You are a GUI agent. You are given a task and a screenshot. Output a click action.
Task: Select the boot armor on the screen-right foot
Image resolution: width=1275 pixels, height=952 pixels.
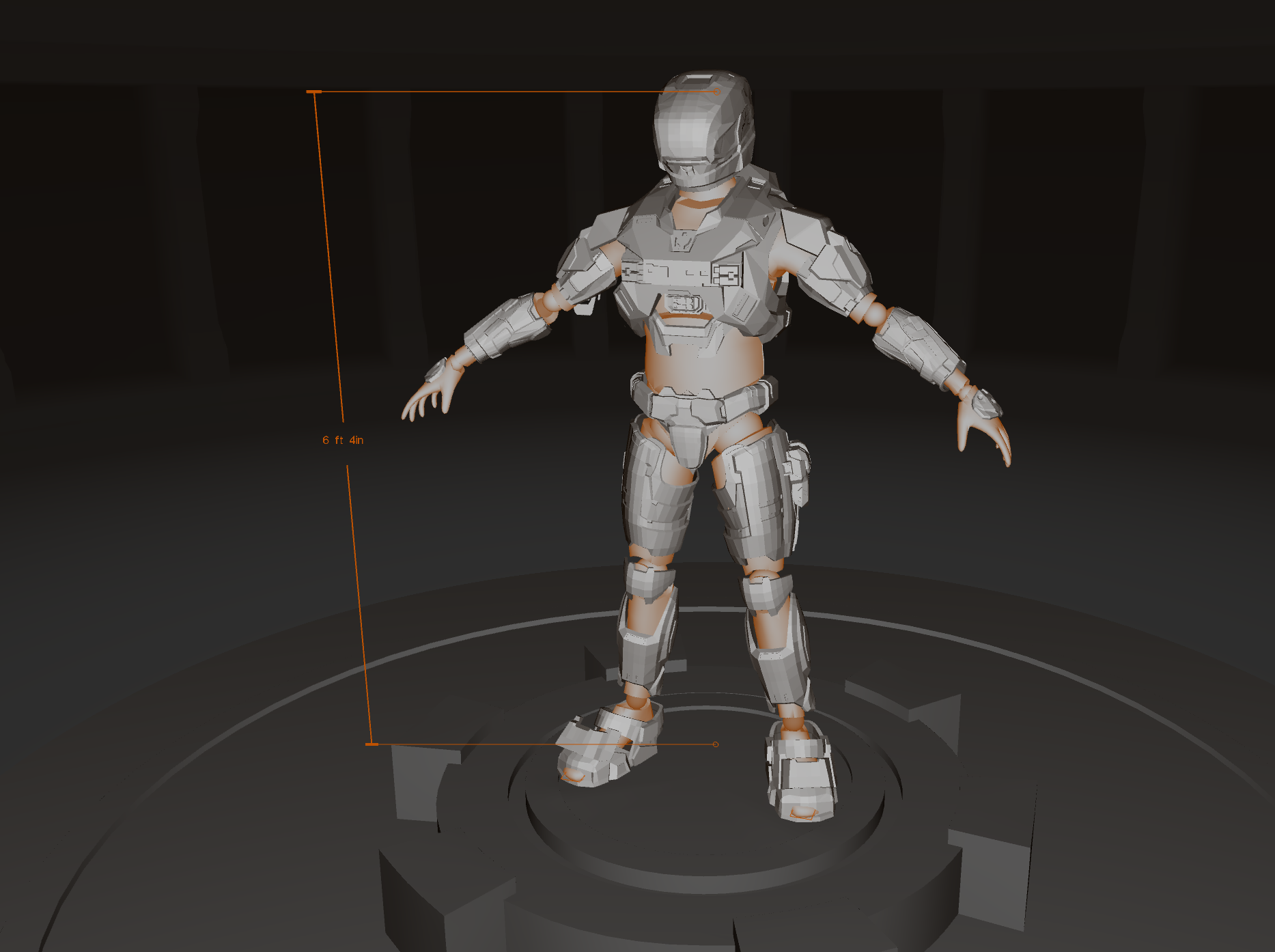click(800, 772)
